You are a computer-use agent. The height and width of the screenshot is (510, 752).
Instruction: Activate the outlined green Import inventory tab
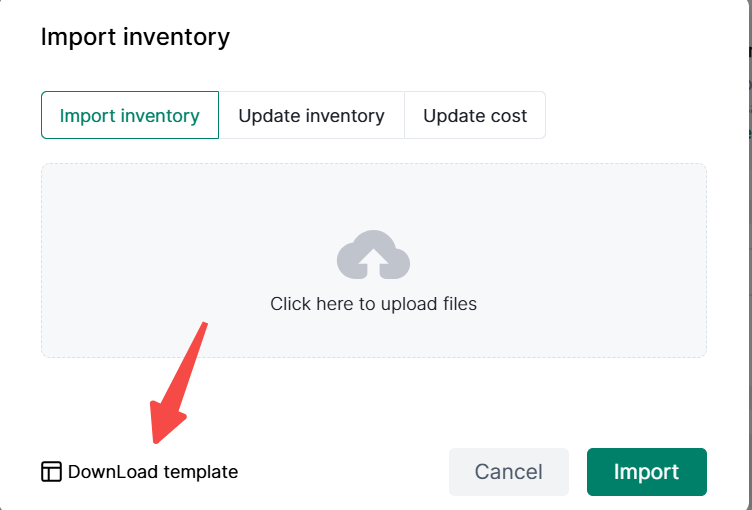coord(130,116)
